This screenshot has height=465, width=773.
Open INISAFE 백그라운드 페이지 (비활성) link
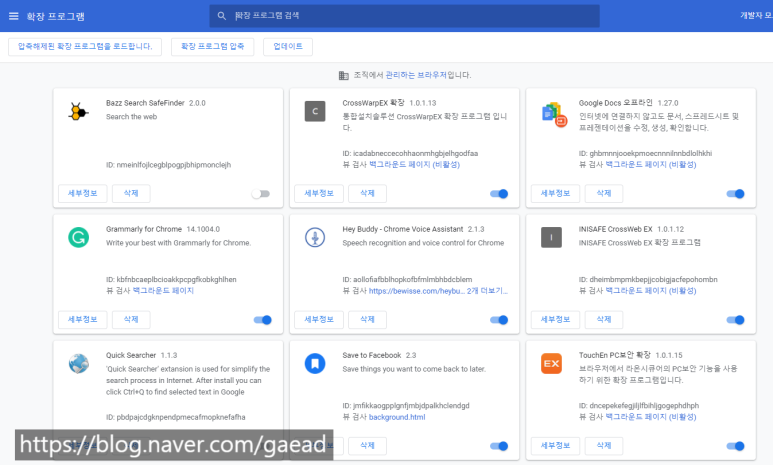click(651, 291)
